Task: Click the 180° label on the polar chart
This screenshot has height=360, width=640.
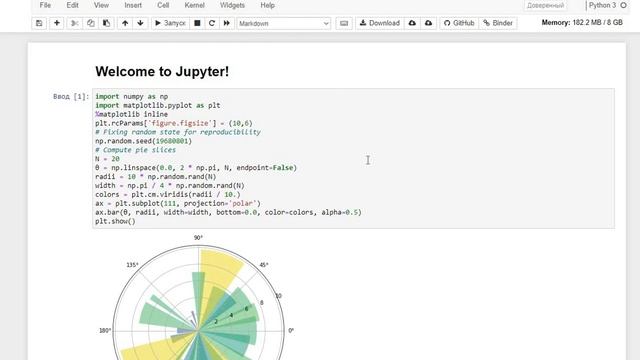Action: 104,331
